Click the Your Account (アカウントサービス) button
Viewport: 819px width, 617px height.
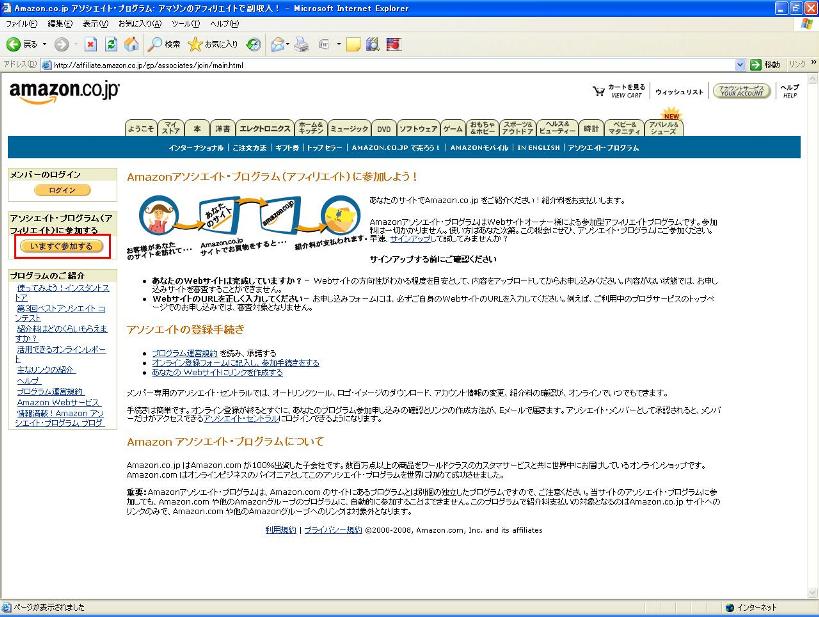[742, 91]
